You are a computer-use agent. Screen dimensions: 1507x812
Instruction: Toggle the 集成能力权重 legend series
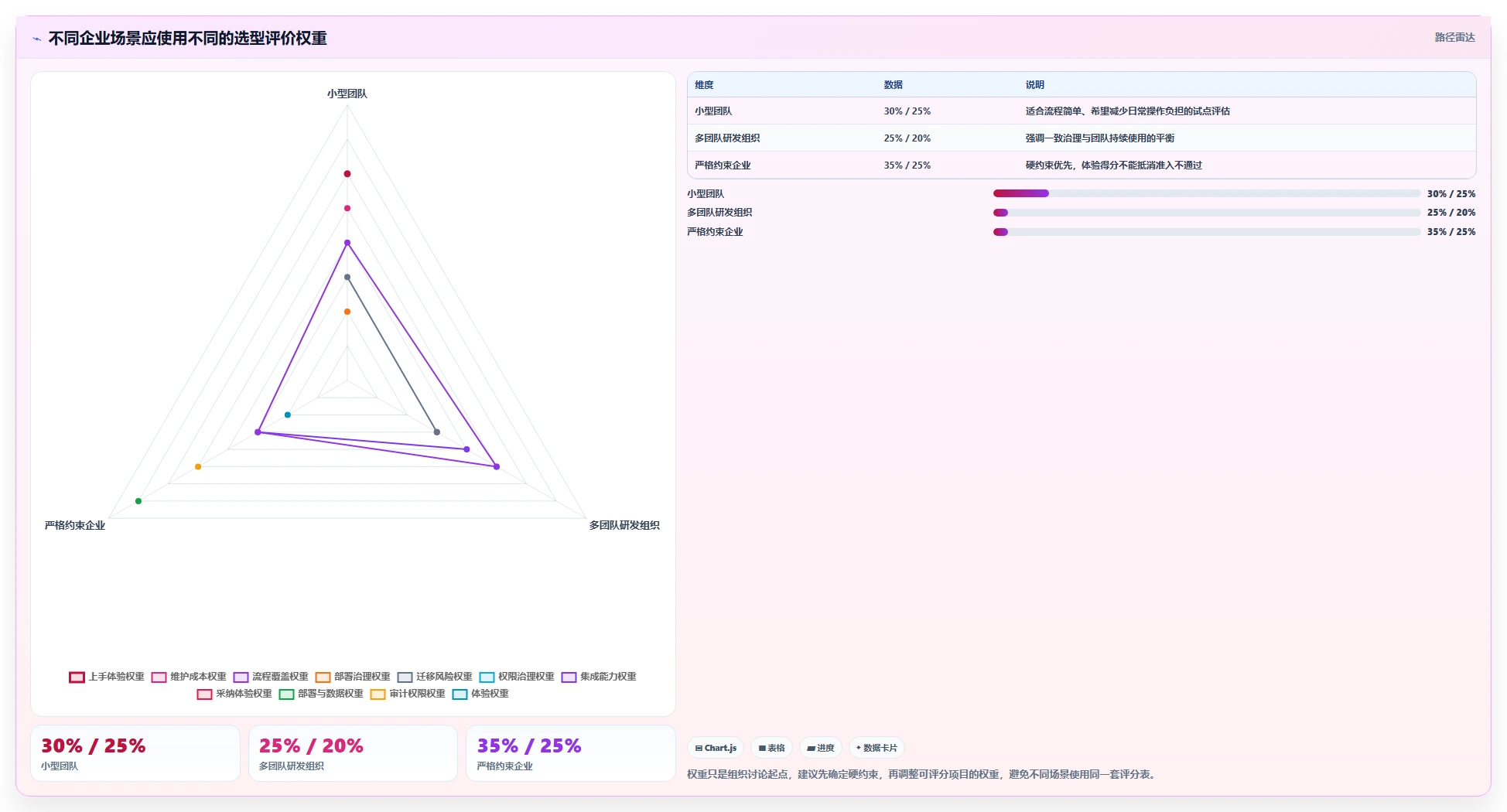599,677
